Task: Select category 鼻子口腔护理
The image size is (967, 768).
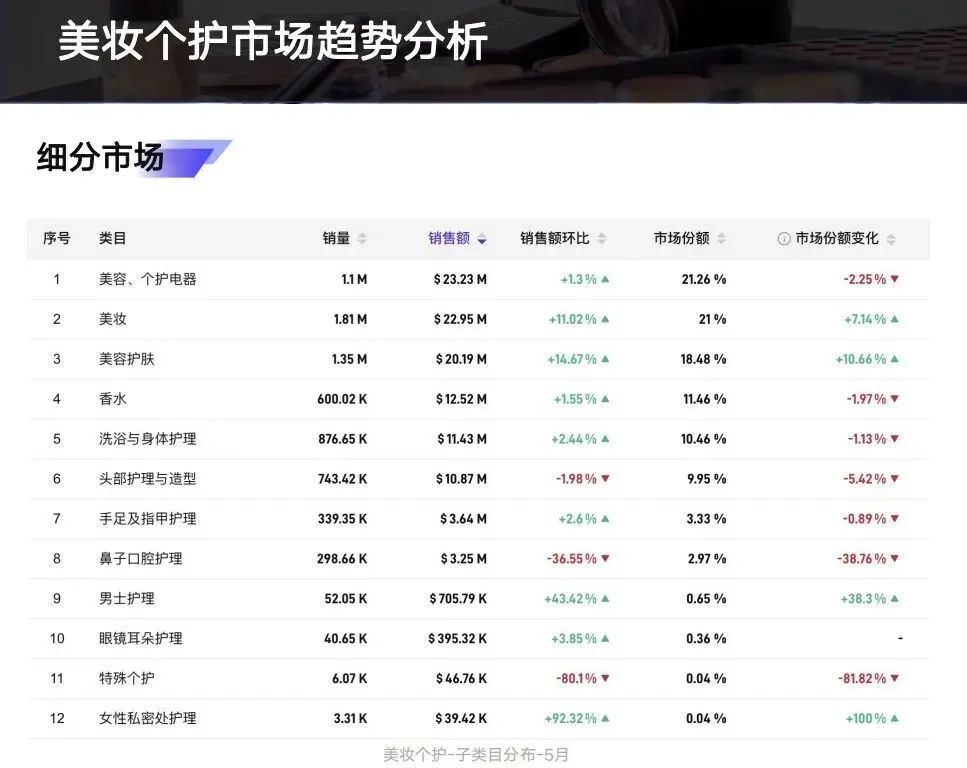Action: pyautogui.click(x=141, y=558)
